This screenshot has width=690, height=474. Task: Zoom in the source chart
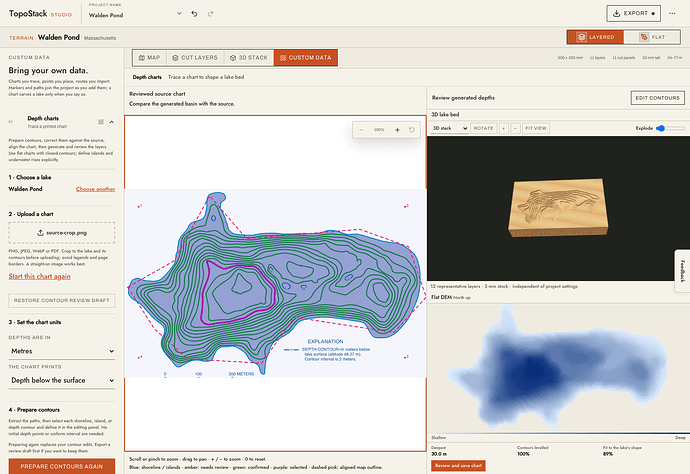(397, 130)
